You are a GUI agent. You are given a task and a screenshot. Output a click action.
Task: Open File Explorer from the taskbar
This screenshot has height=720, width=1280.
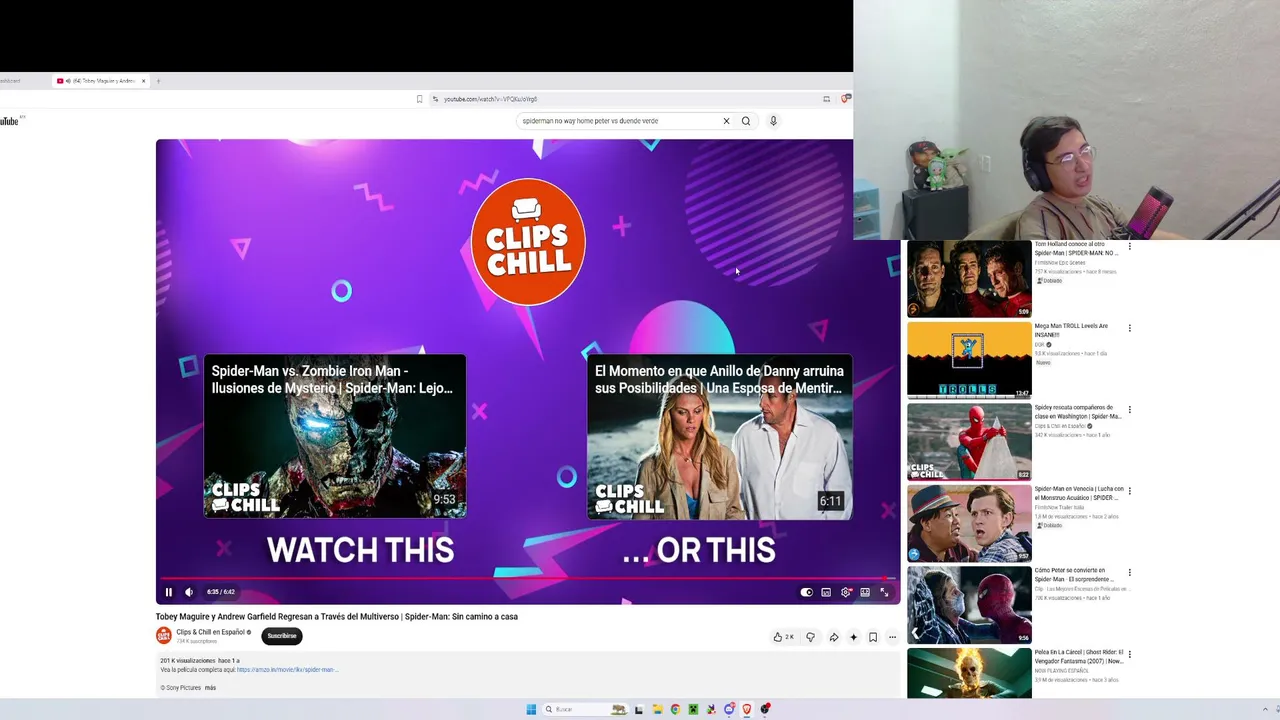(x=657, y=709)
